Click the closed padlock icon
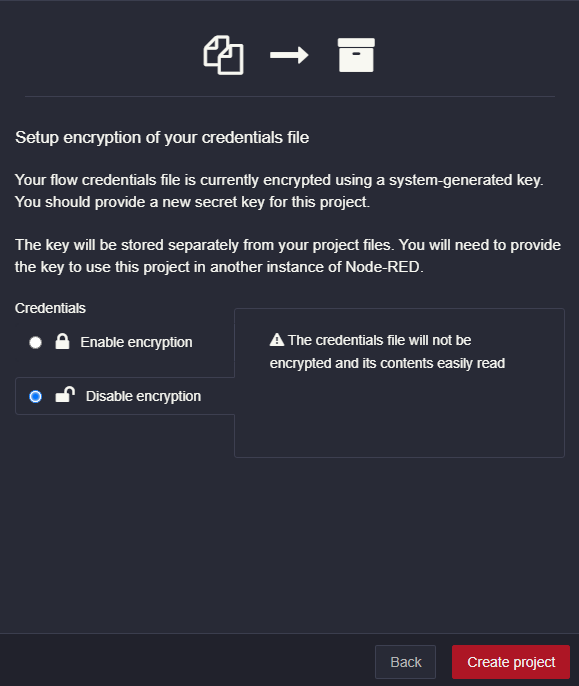 point(62,341)
